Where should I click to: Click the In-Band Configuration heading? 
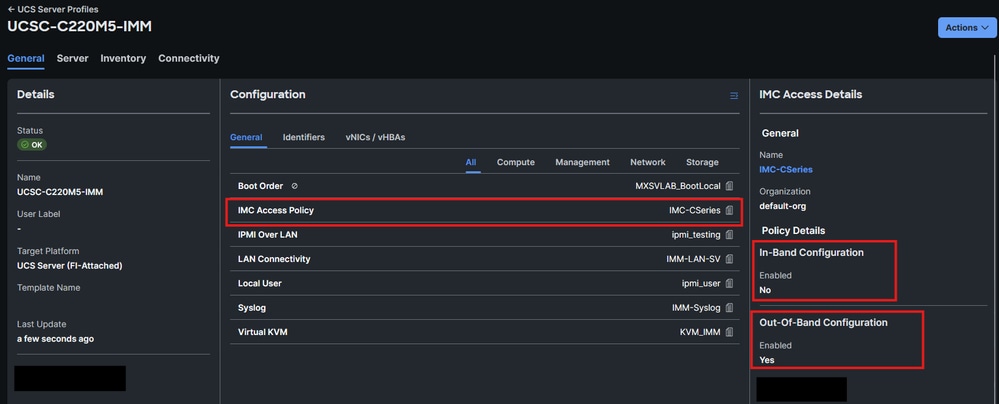click(x=811, y=252)
